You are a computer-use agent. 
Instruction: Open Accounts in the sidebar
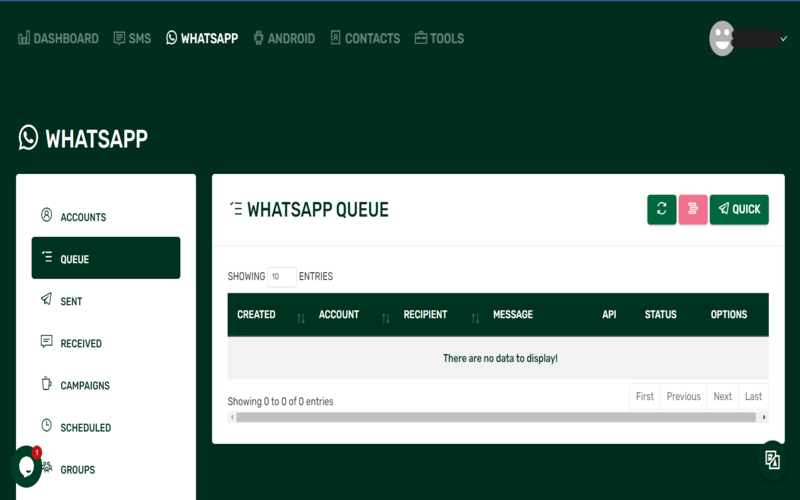(x=83, y=217)
